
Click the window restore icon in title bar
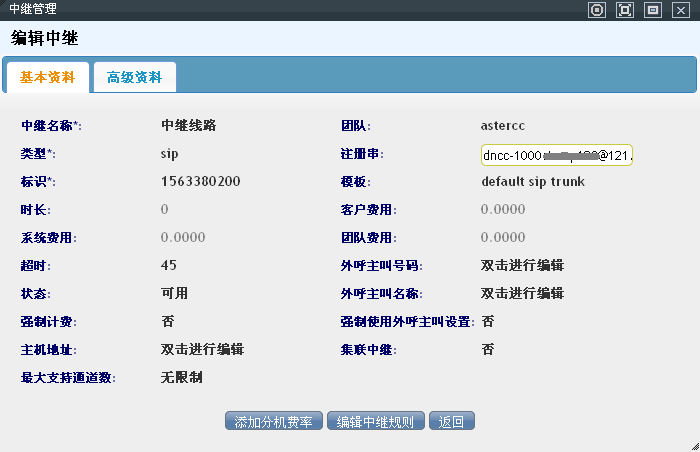point(653,10)
